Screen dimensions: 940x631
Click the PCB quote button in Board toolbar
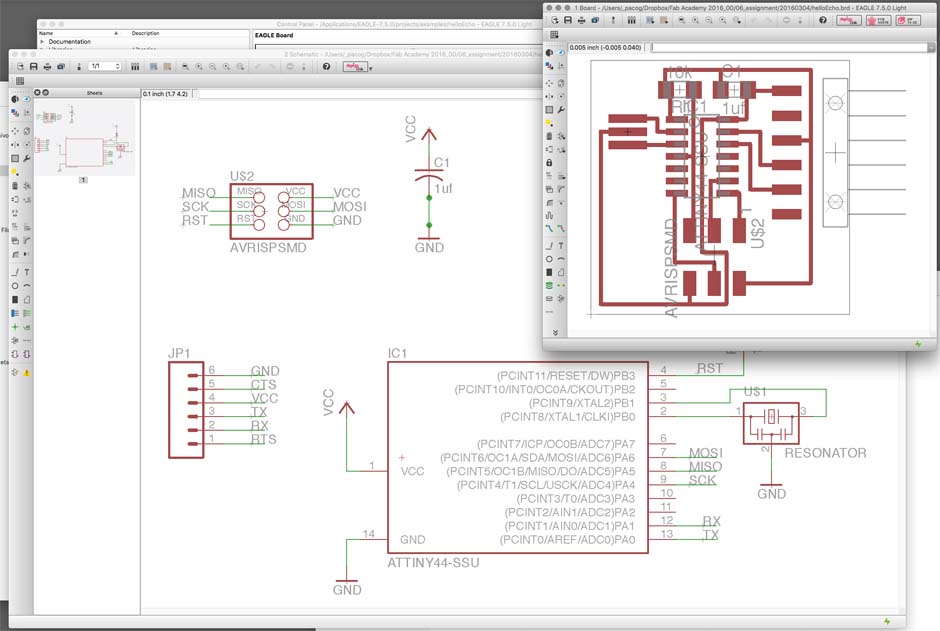879,20
